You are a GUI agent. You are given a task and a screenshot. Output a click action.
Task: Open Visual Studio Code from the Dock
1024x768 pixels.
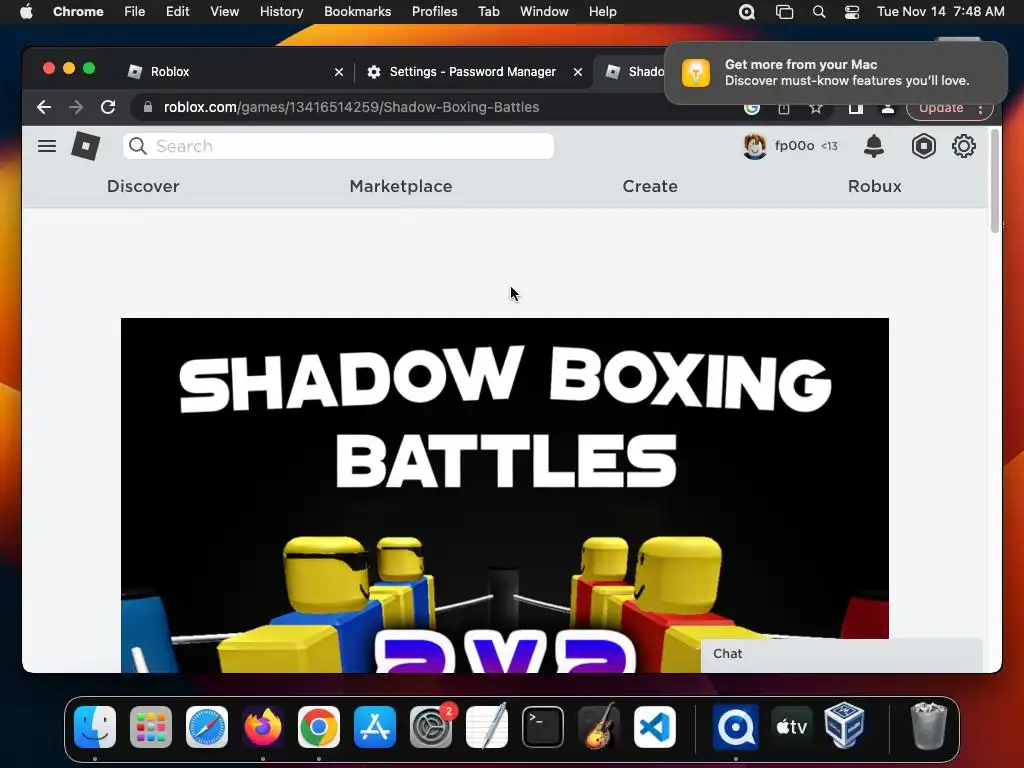click(x=655, y=726)
